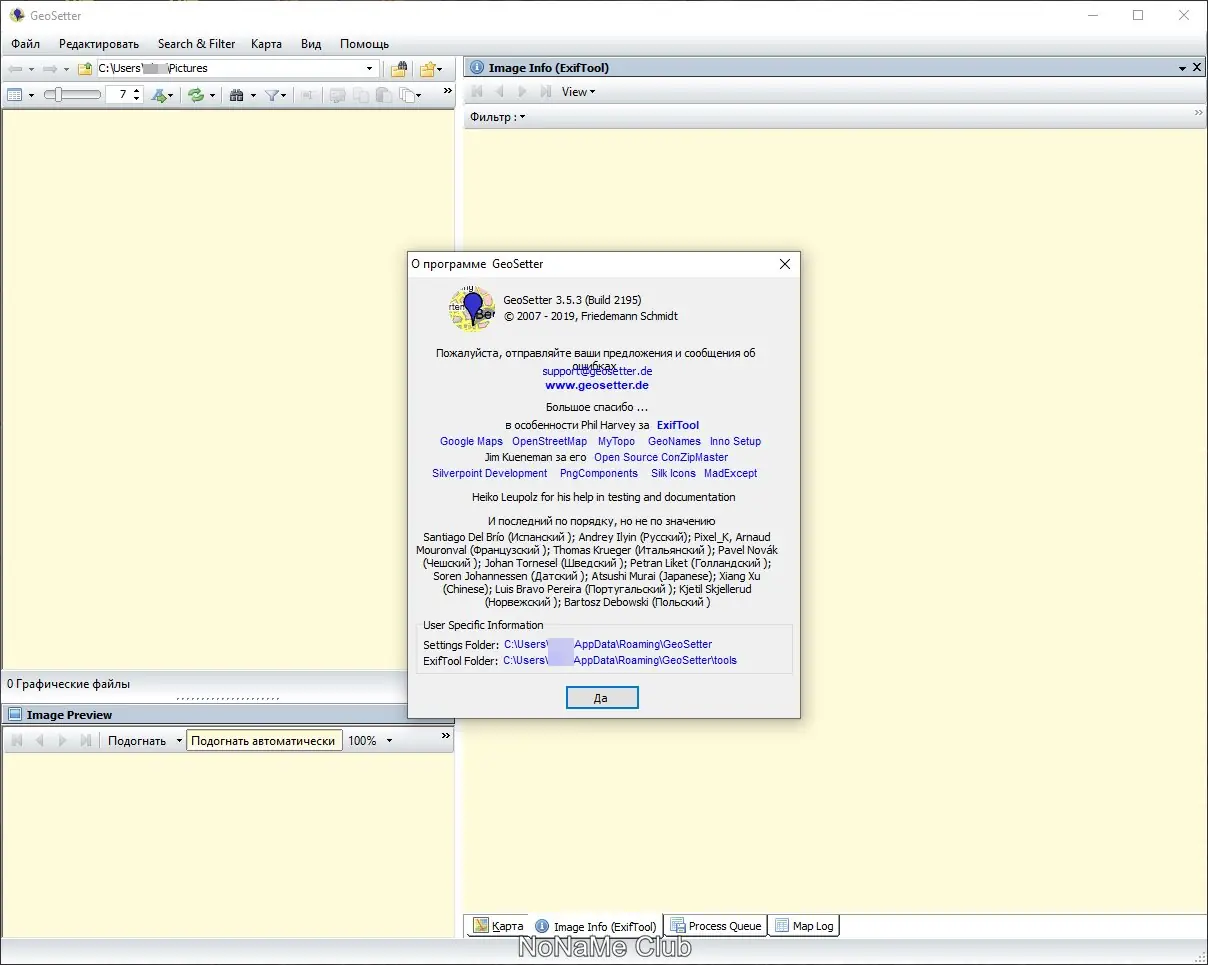The width and height of the screenshot is (1208, 965).
Task: Click the forward navigation arrow icon
Action: (x=49, y=69)
